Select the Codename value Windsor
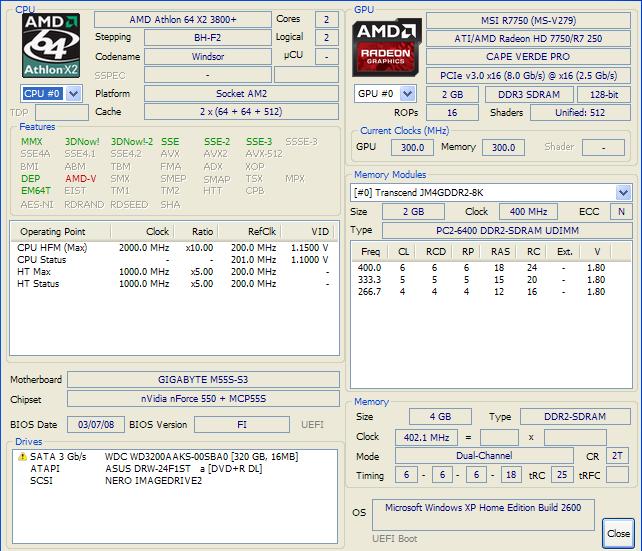642x551 pixels. point(208,56)
